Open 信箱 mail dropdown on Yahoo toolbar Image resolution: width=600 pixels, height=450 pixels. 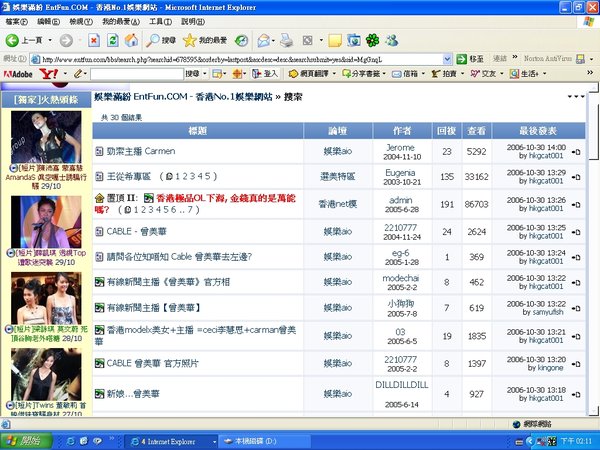[423, 73]
